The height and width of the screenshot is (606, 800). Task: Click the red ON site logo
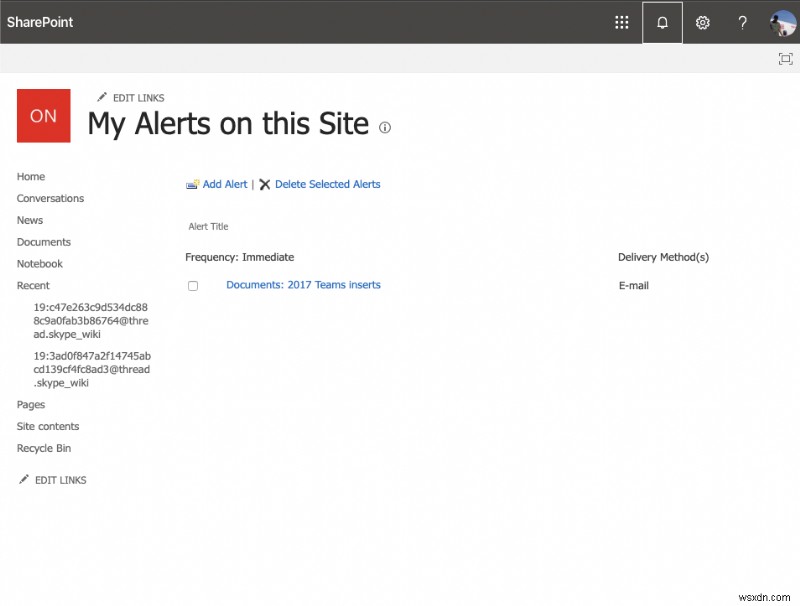pos(43,116)
